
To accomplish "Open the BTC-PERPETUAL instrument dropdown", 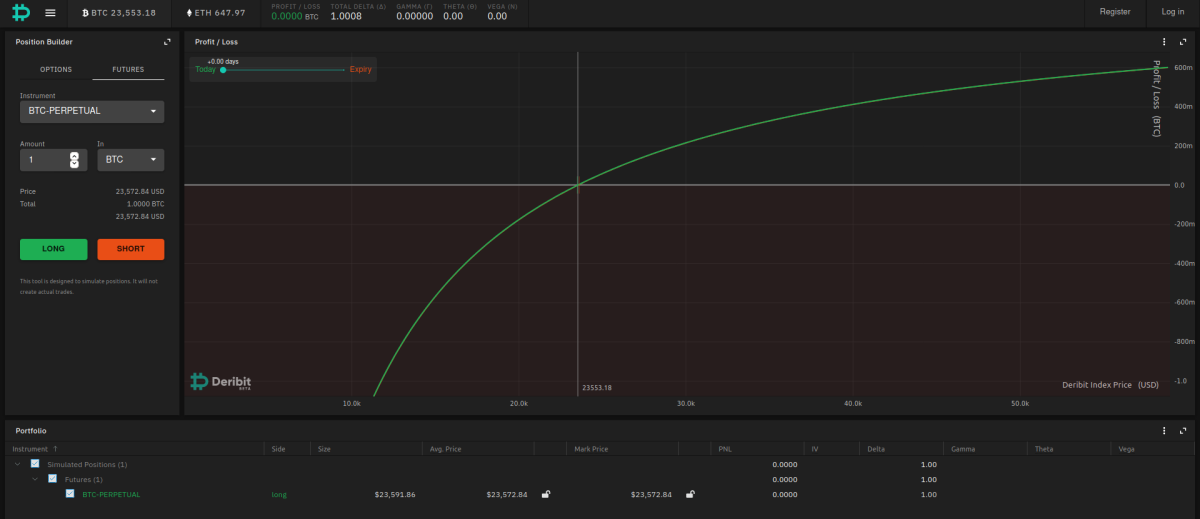I will point(92,111).
